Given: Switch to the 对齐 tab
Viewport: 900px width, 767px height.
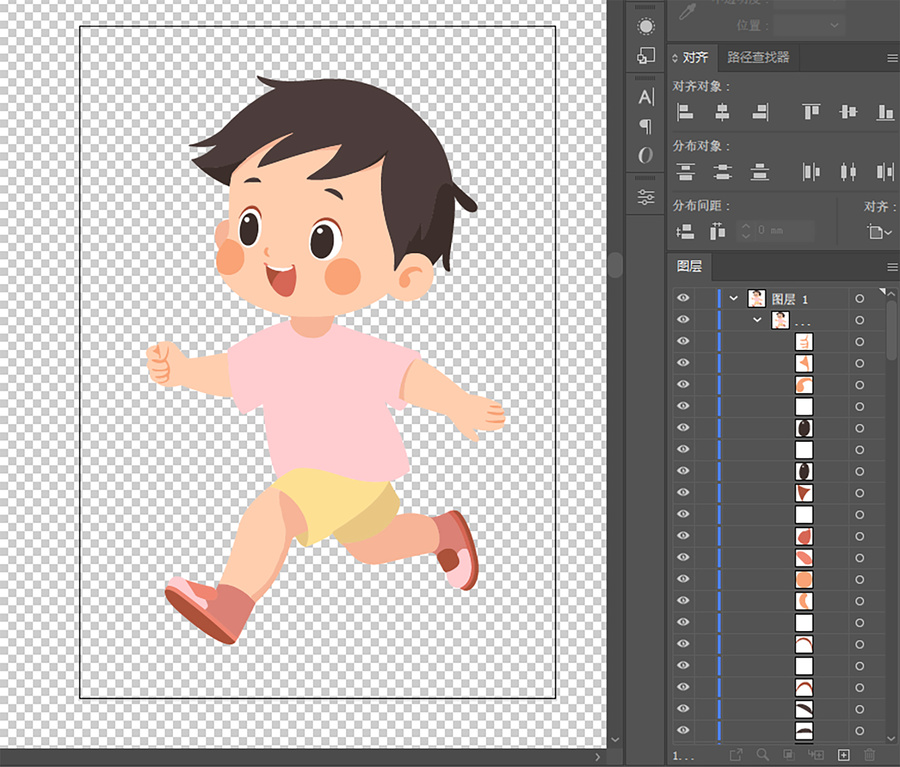Looking at the screenshot, I should 695,57.
